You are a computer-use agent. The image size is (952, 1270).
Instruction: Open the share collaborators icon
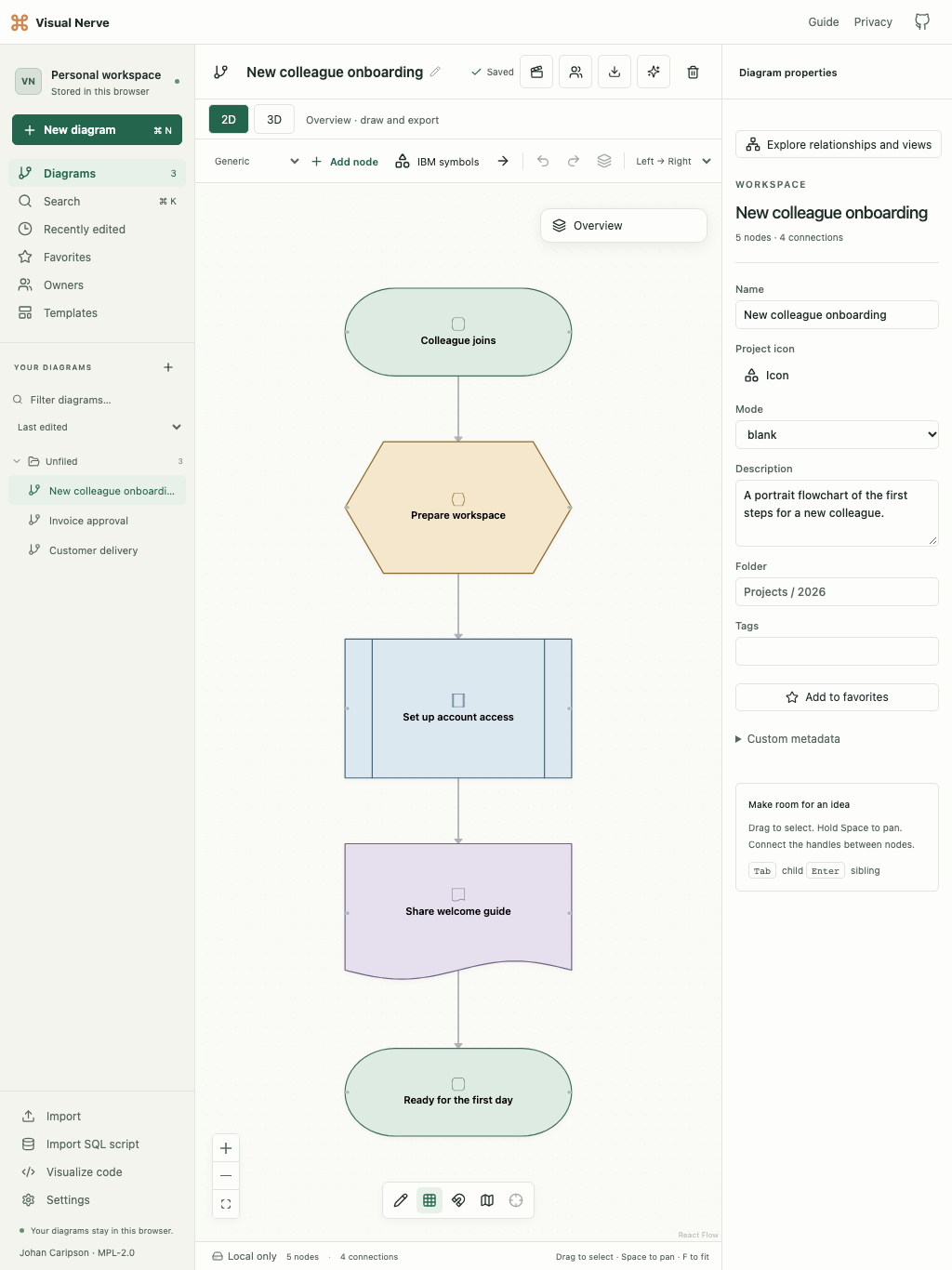pos(575,72)
